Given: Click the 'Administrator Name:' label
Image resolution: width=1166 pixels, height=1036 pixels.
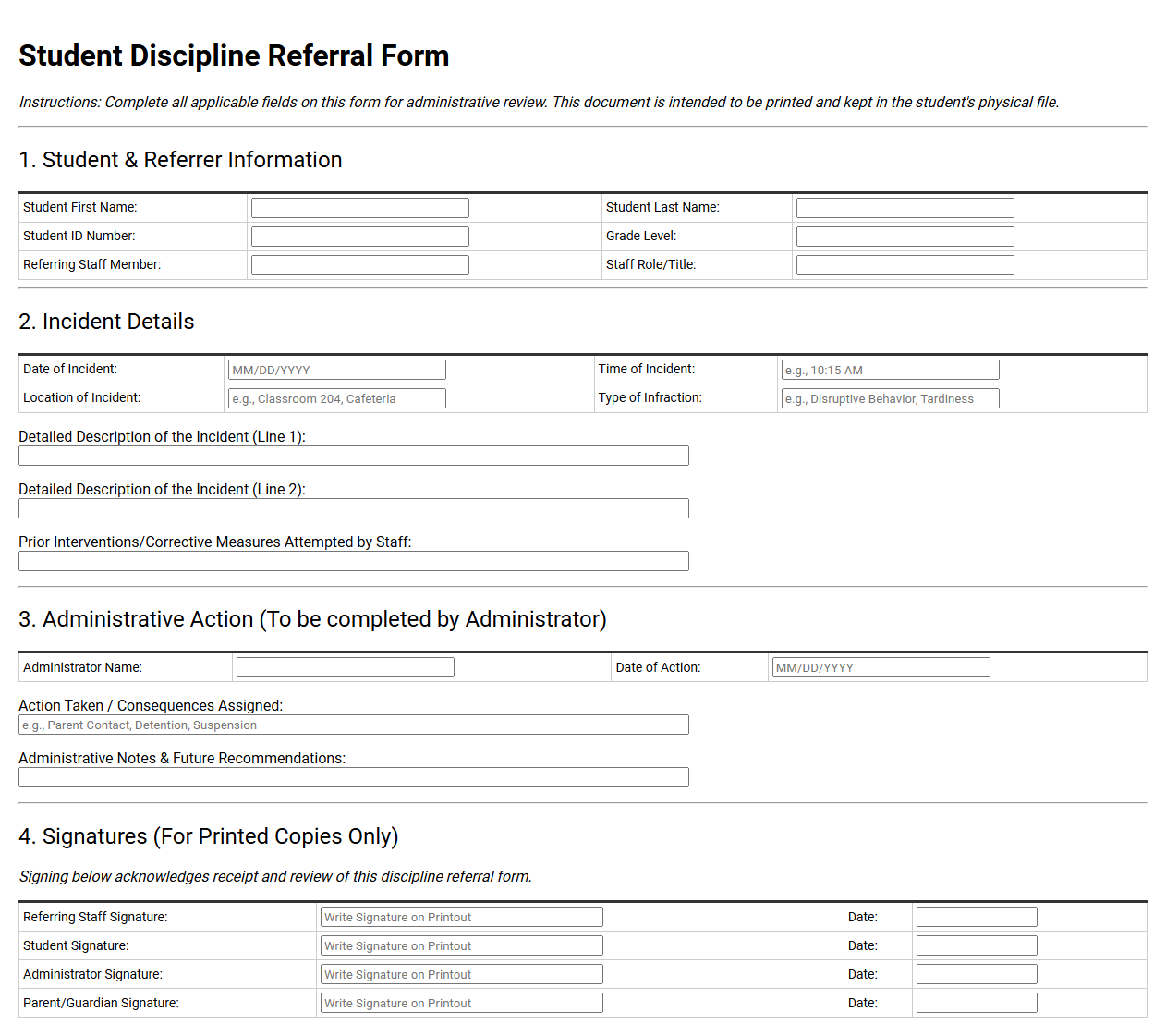Looking at the screenshot, I should click(x=83, y=667).
